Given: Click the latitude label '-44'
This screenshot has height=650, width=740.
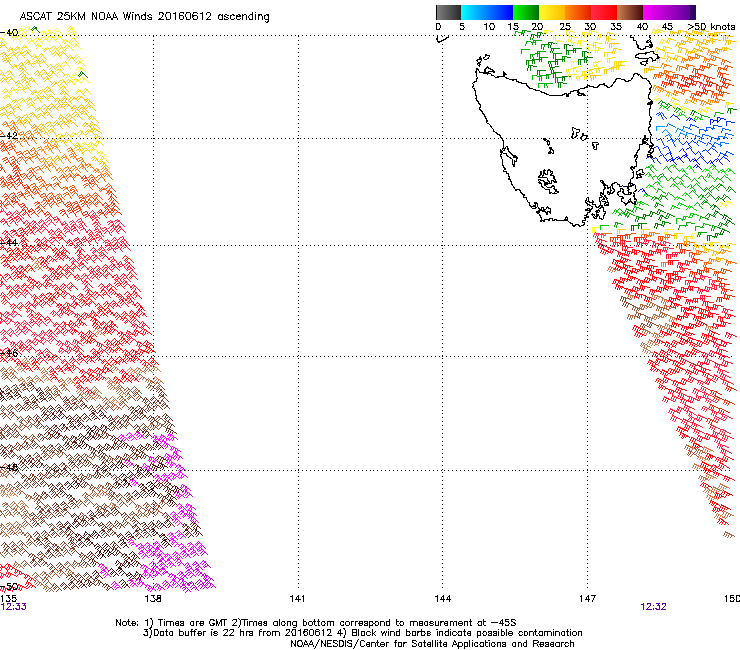Looking at the screenshot, I should pyautogui.click(x=9, y=243).
